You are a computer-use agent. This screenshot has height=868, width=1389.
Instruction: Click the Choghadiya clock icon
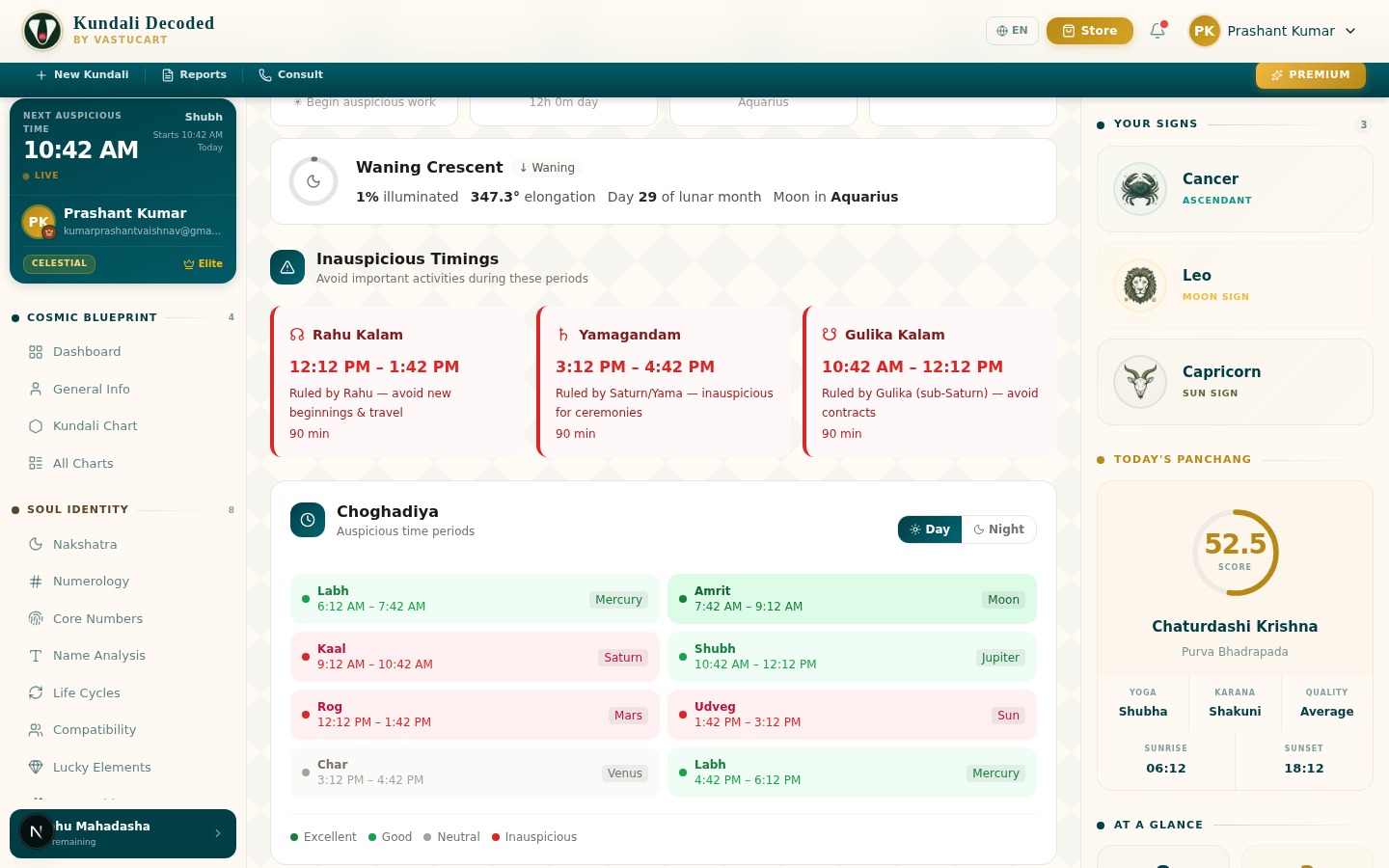click(308, 520)
